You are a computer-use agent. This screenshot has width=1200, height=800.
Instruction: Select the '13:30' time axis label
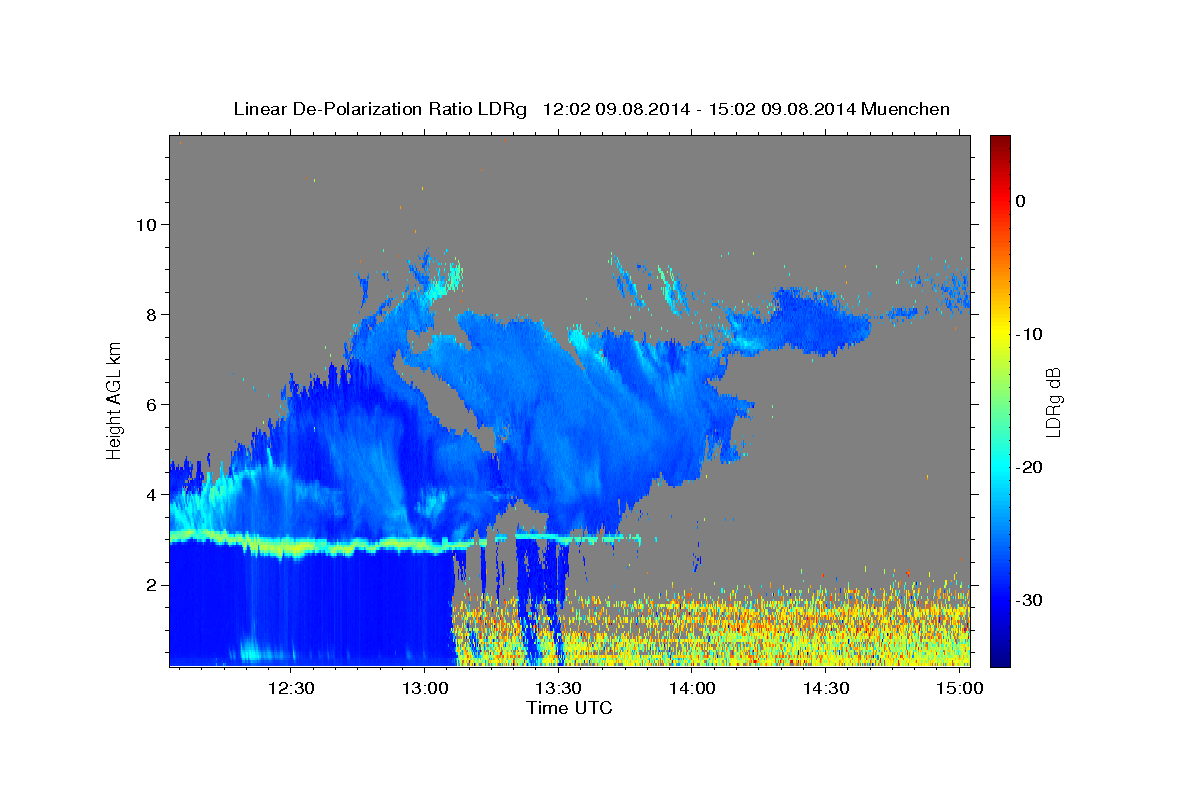pyautogui.click(x=558, y=689)
